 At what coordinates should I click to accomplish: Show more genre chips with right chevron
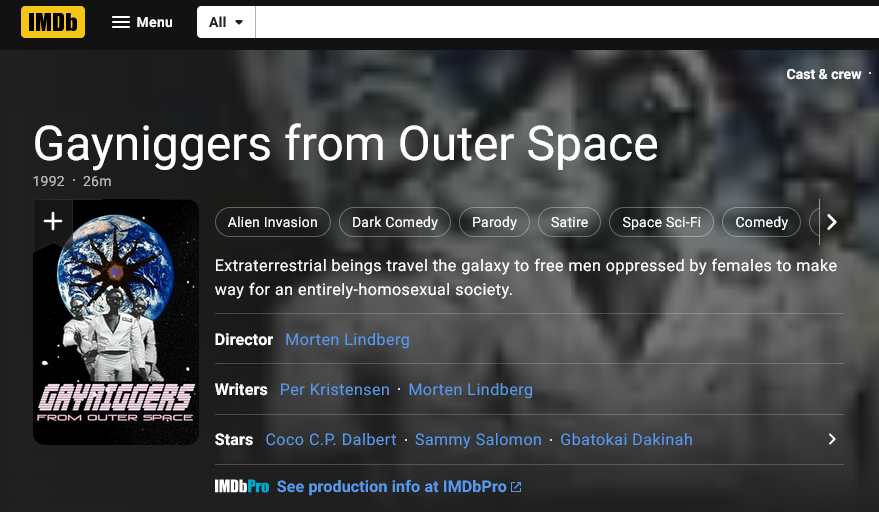pos(832,222)
